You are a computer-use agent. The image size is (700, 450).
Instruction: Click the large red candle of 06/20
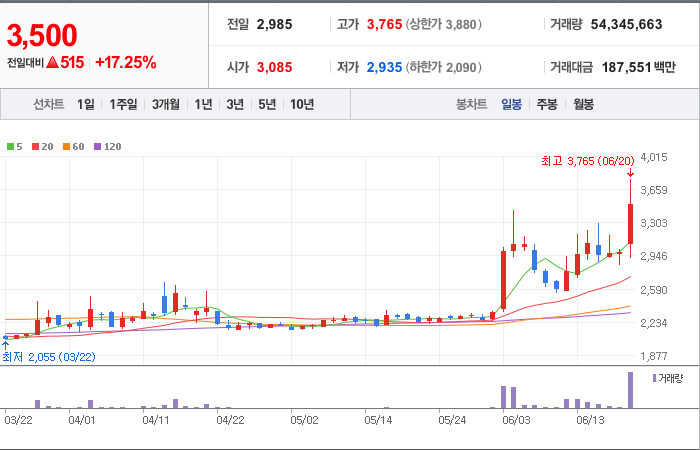point(630,224)
